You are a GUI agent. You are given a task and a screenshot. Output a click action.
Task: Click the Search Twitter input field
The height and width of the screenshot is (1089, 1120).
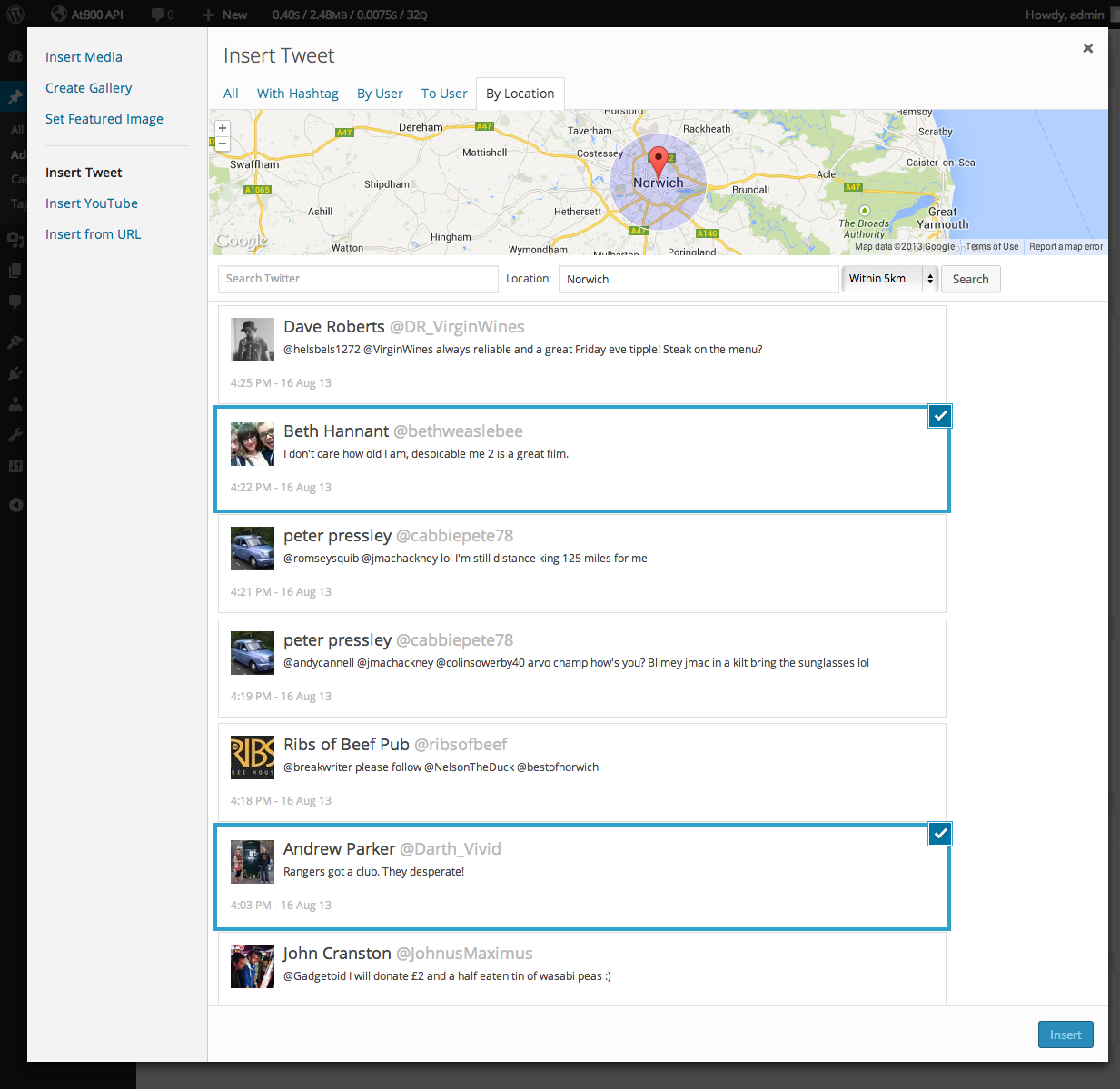click(x=358, y=279)
